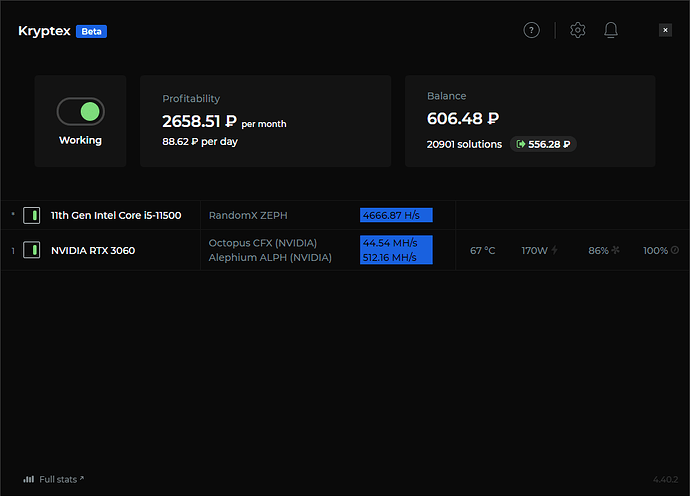Viewport: 690px width, 496px height.
Task: Click the 556.28 ₽ withdraw button
Action: click(543, 144)
